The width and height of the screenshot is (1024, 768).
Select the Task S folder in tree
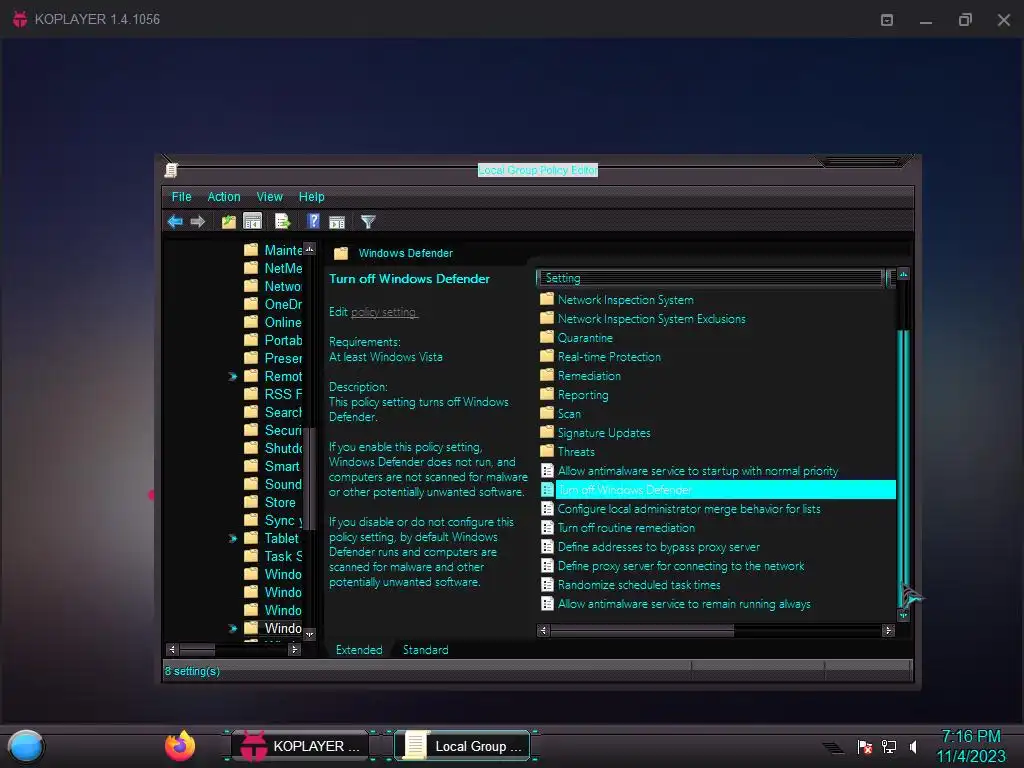pos(274,556)
